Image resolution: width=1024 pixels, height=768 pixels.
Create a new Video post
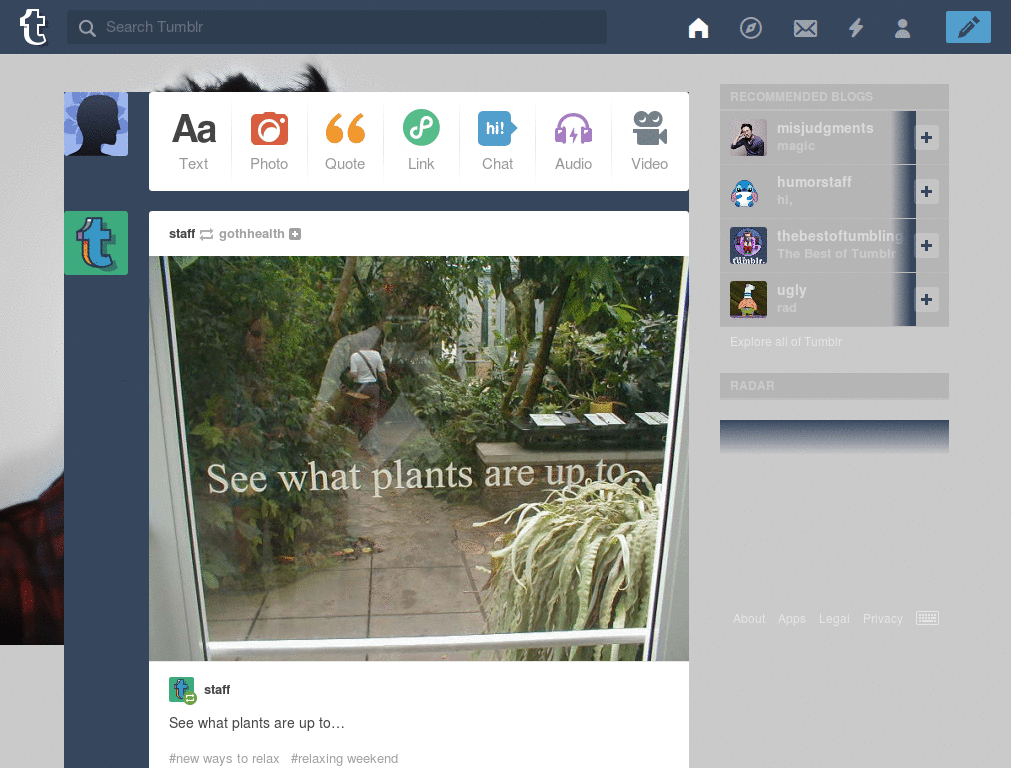click(x=649, y=141)
